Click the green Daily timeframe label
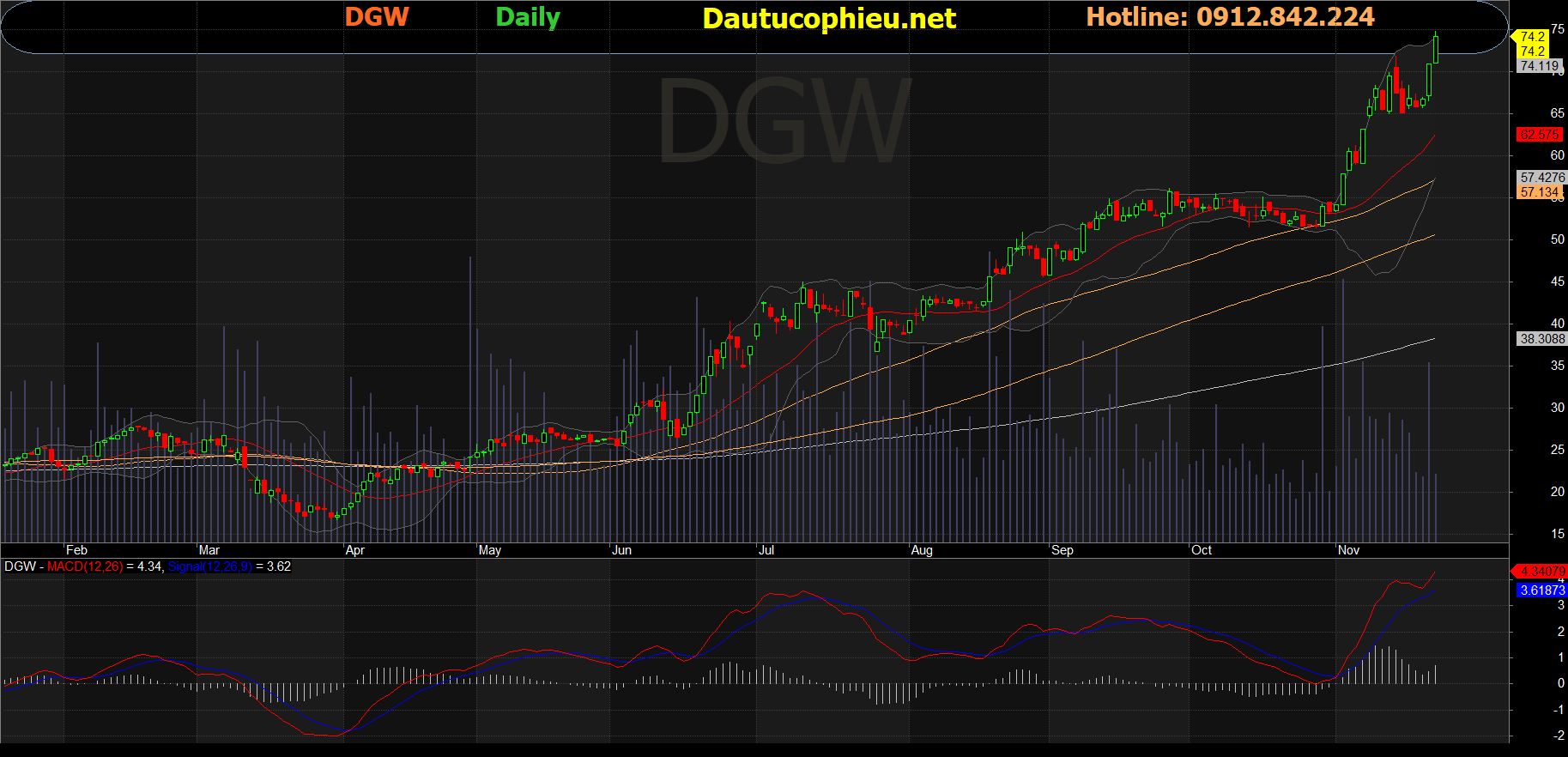1568x757 pixels. coord(528,17)
